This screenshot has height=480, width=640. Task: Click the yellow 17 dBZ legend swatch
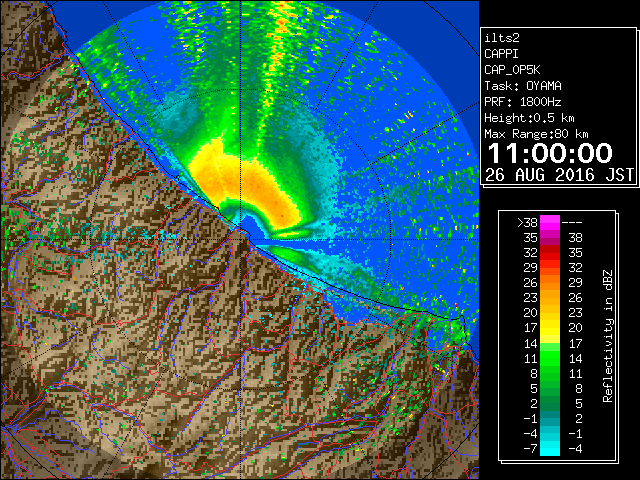tap(550, 328)
